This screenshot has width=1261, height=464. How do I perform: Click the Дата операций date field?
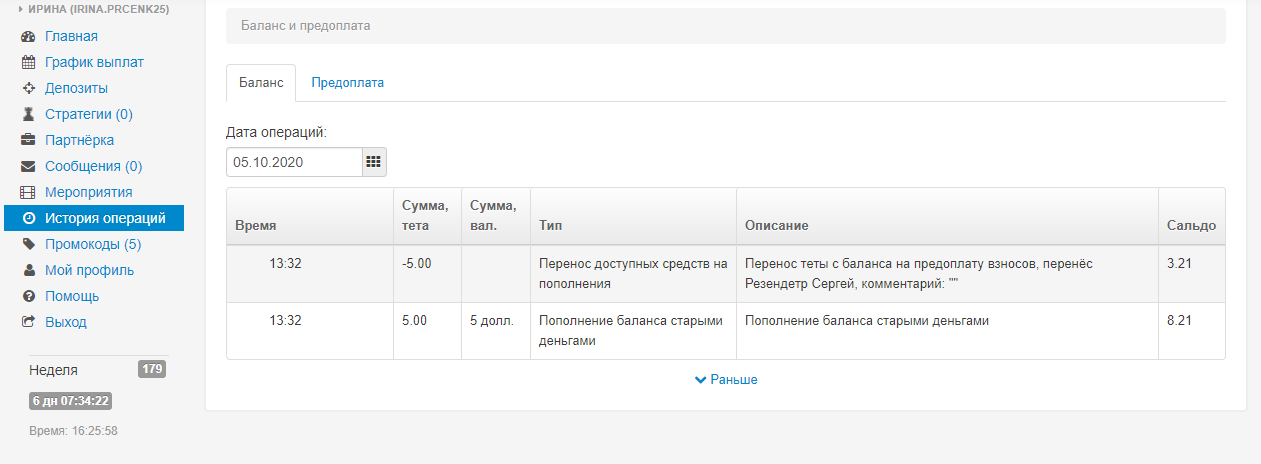pyautogui.click(x=294, y=161)
